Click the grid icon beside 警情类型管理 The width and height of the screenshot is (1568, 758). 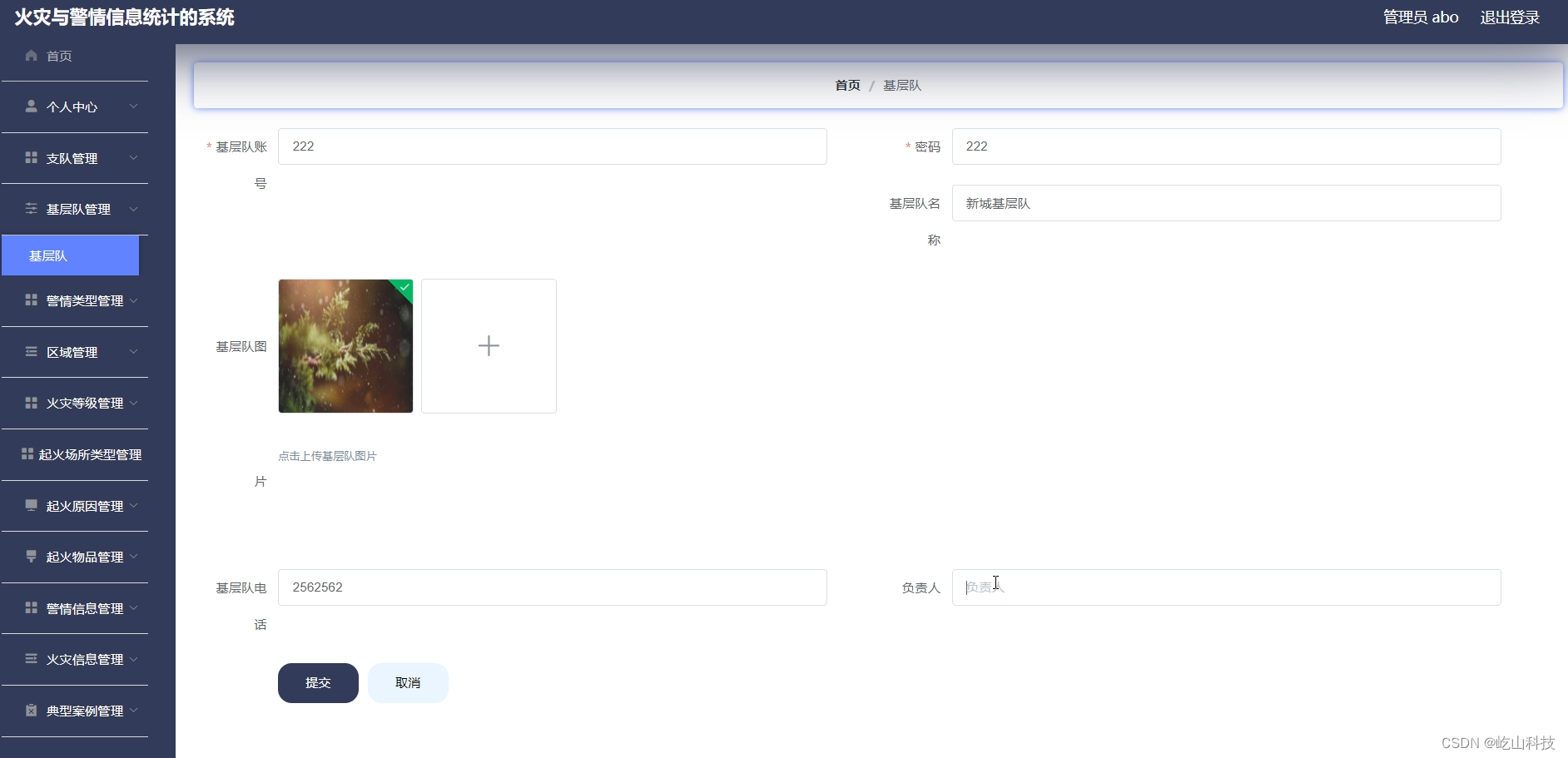tap(32, 300)
